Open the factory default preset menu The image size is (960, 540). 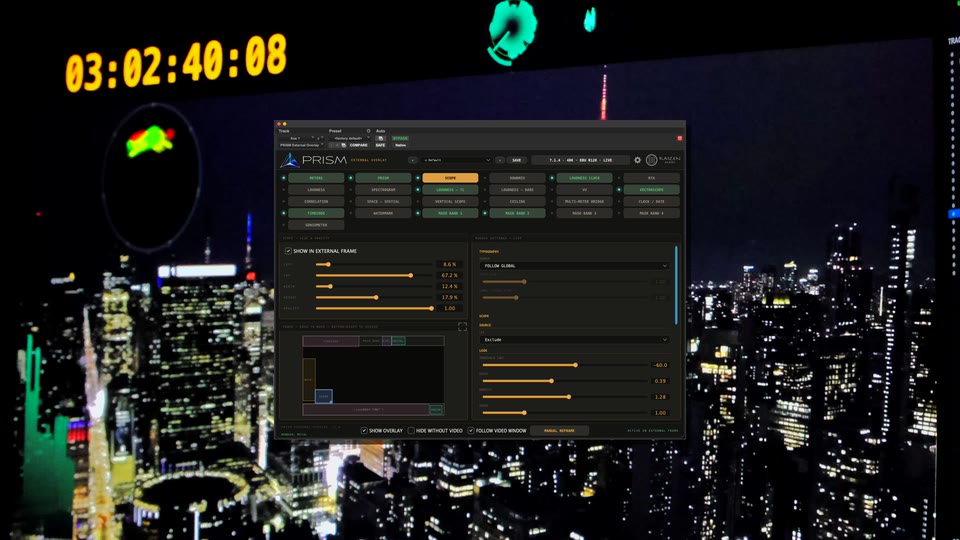(x=350, y=138)
